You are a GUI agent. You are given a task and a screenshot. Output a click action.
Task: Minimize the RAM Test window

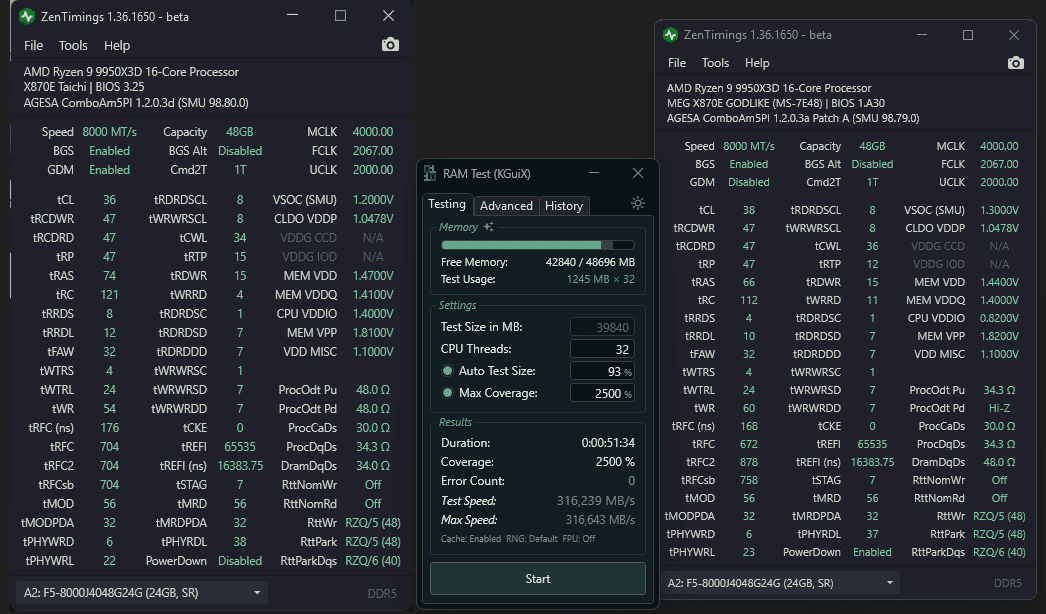click(x=594, y=174)
